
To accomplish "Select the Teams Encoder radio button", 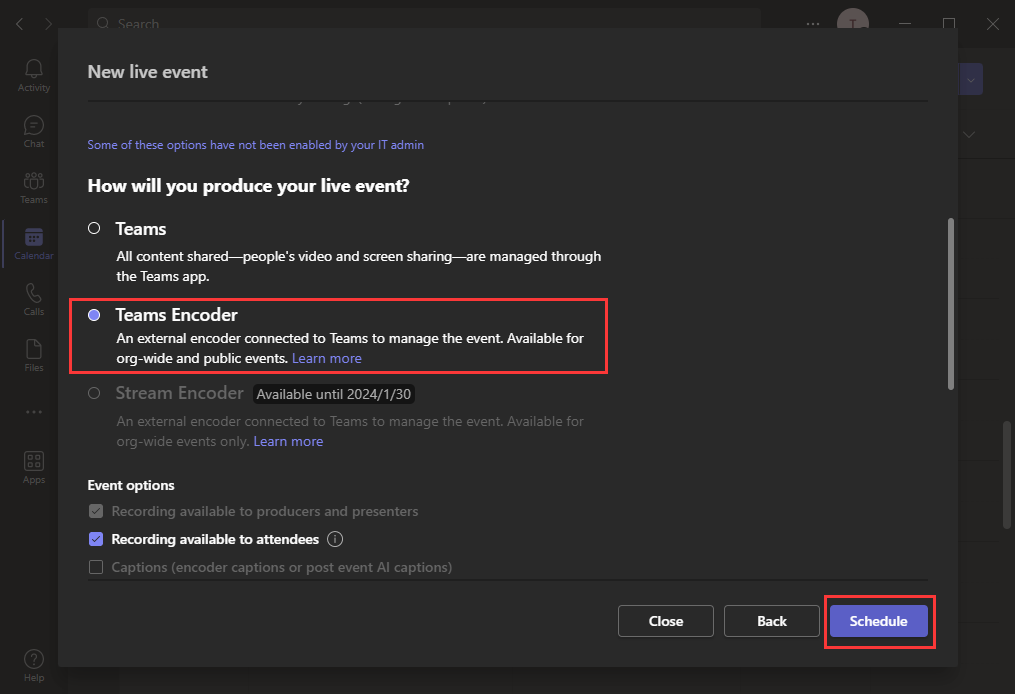I will (94, 315).
